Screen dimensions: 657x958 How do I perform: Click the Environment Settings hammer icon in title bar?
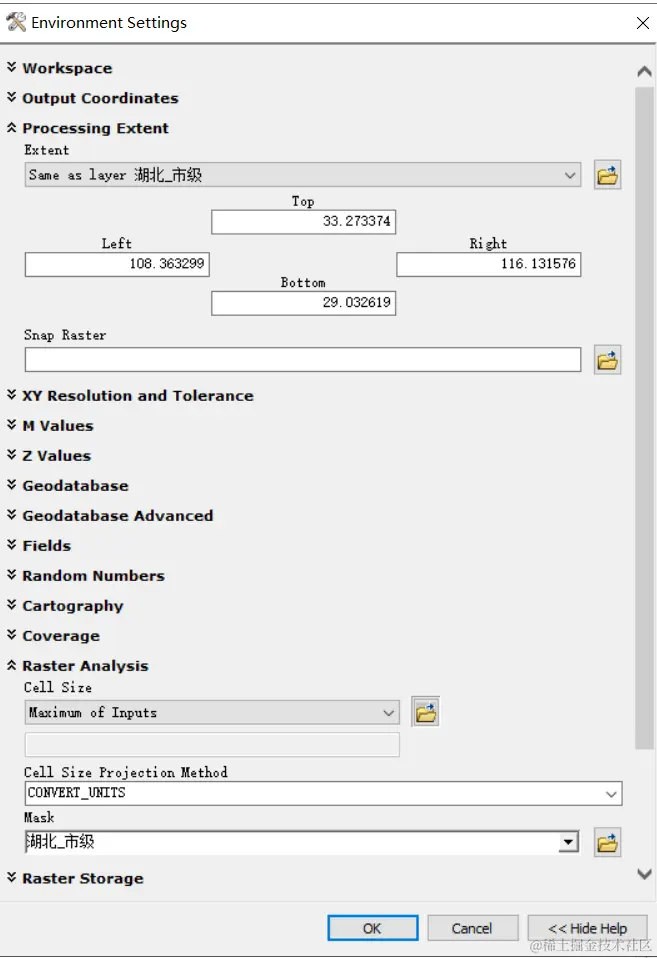tap(16, 23)
